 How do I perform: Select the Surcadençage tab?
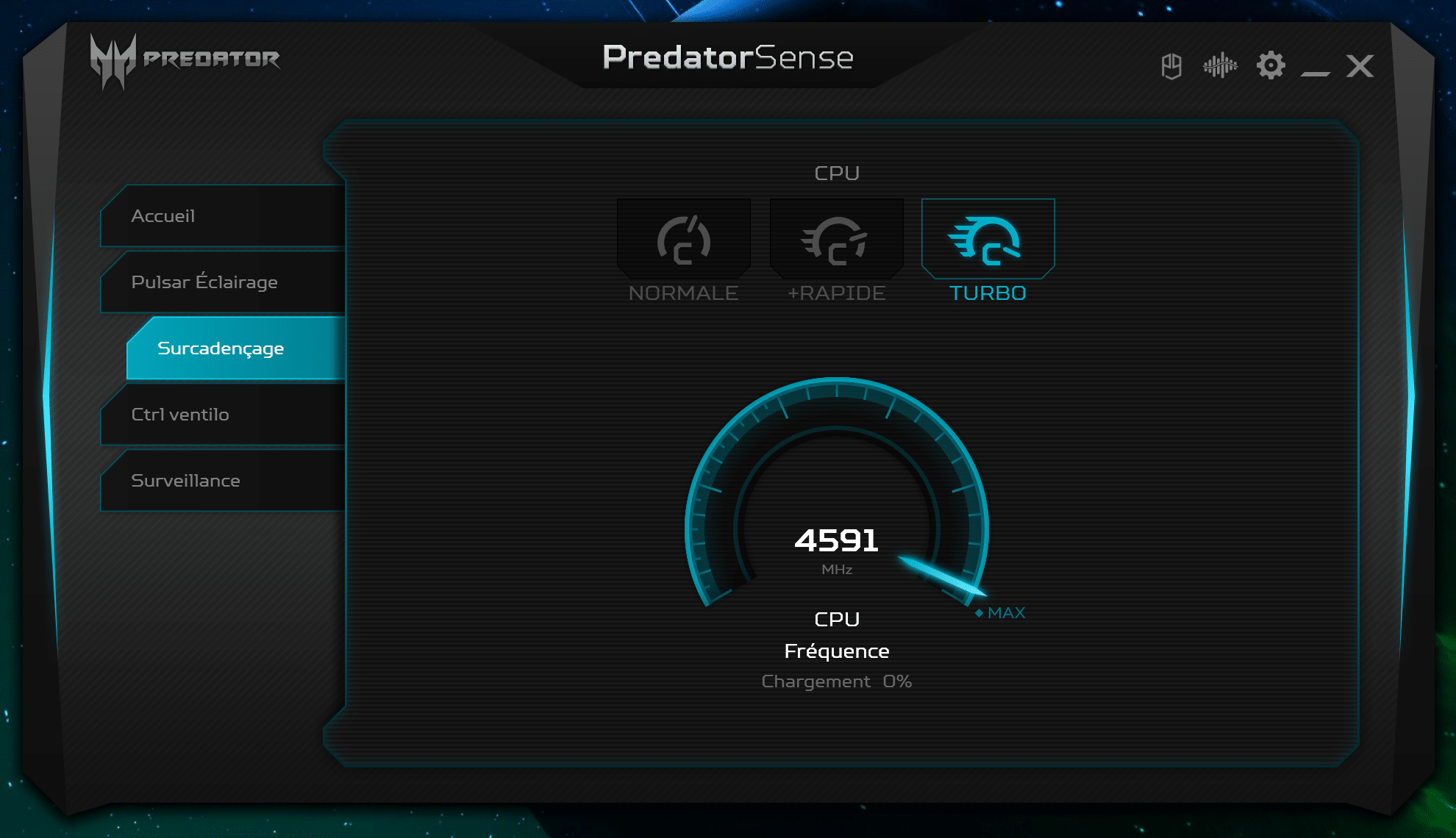coord(236,348)
